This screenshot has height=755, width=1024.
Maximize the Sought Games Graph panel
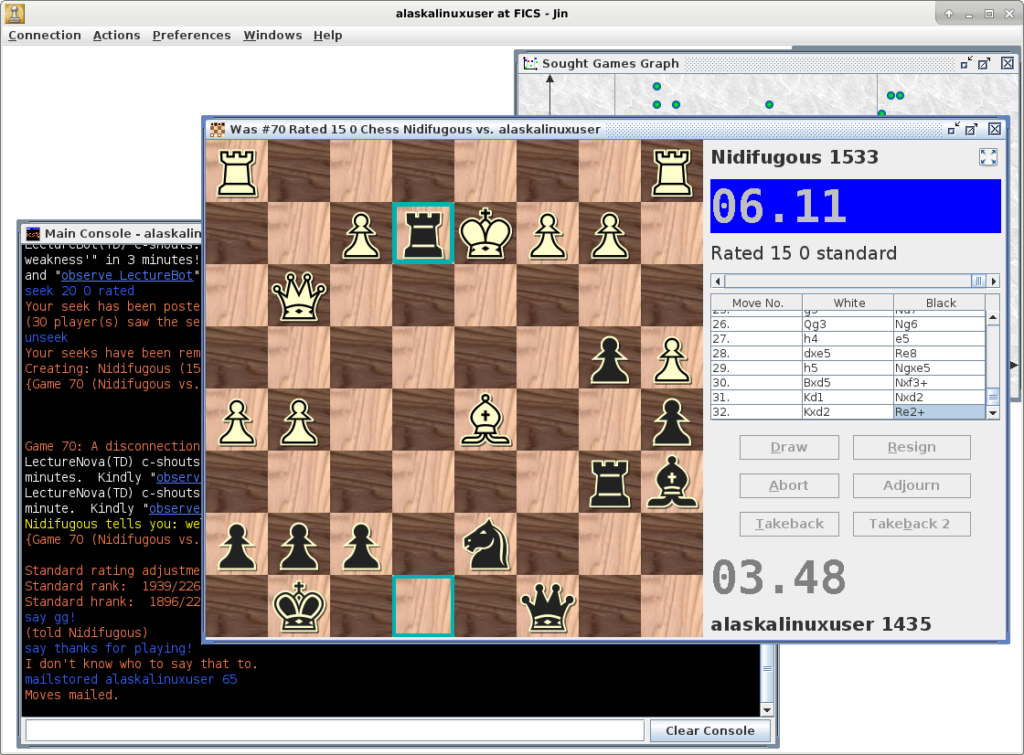[x=984, y=63]
